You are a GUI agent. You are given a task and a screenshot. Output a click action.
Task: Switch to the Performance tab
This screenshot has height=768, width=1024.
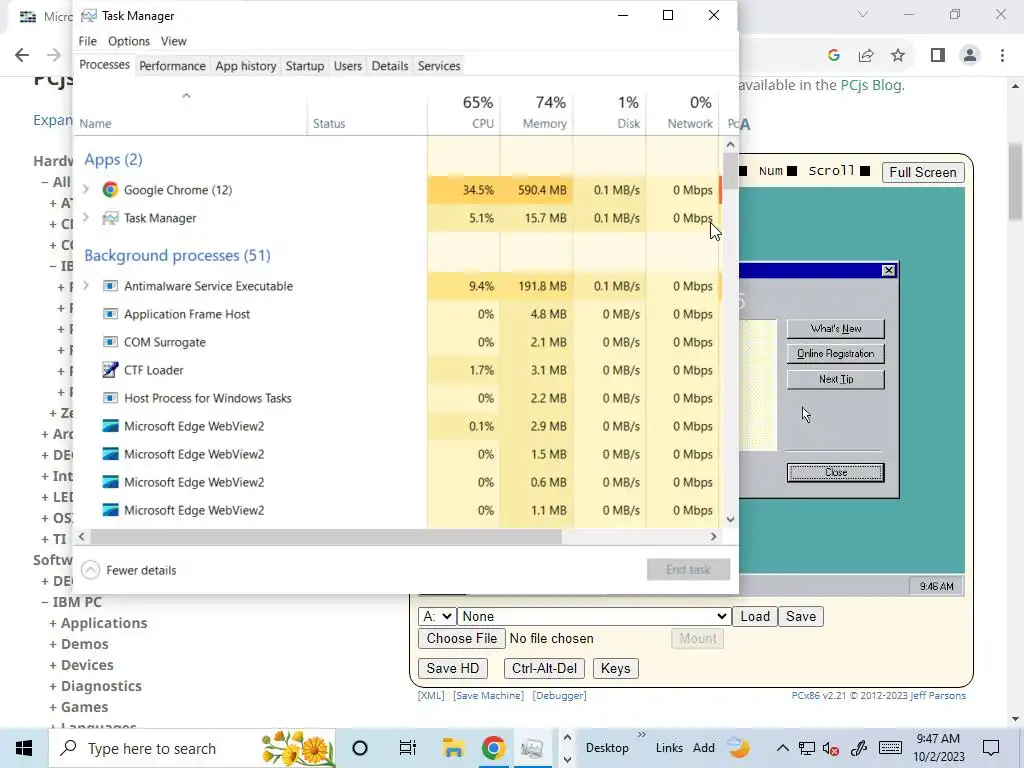[172, 66]
